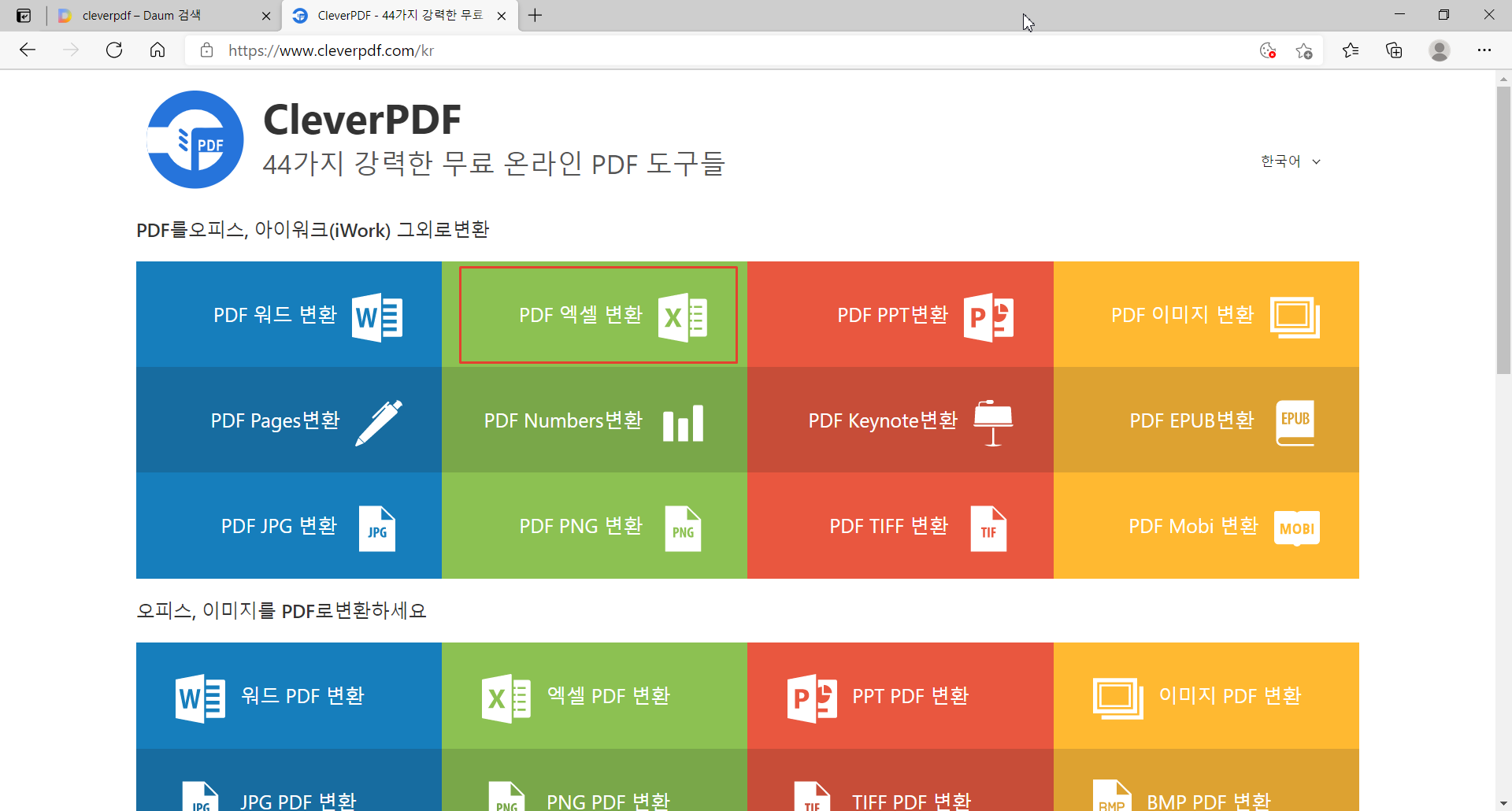Screen dimensions: 1512x811
Task: Open the 한국어 language dropdown
Action: [x=1291, y=161]
